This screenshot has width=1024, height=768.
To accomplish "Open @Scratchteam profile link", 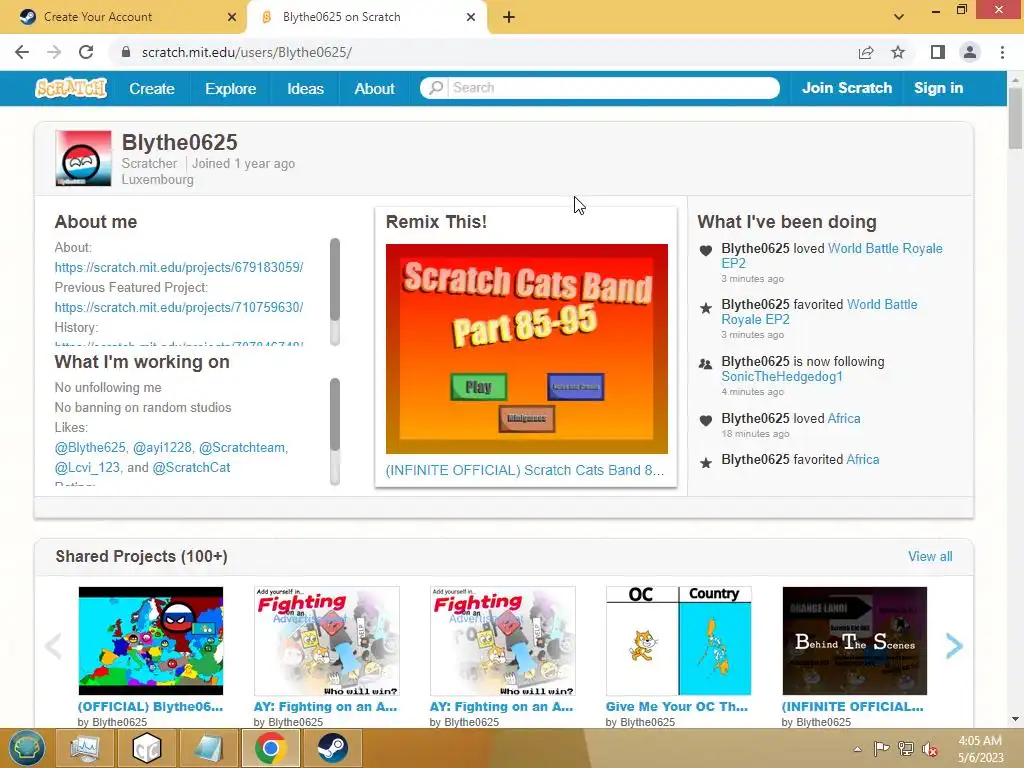I will pyautogui.click(x=242, y=447).
